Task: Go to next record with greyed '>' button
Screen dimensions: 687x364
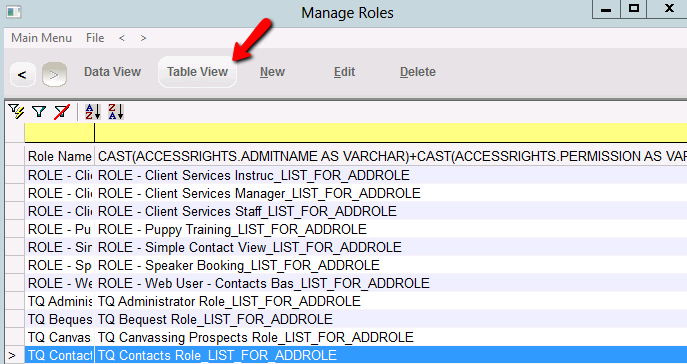Action: 54,74
